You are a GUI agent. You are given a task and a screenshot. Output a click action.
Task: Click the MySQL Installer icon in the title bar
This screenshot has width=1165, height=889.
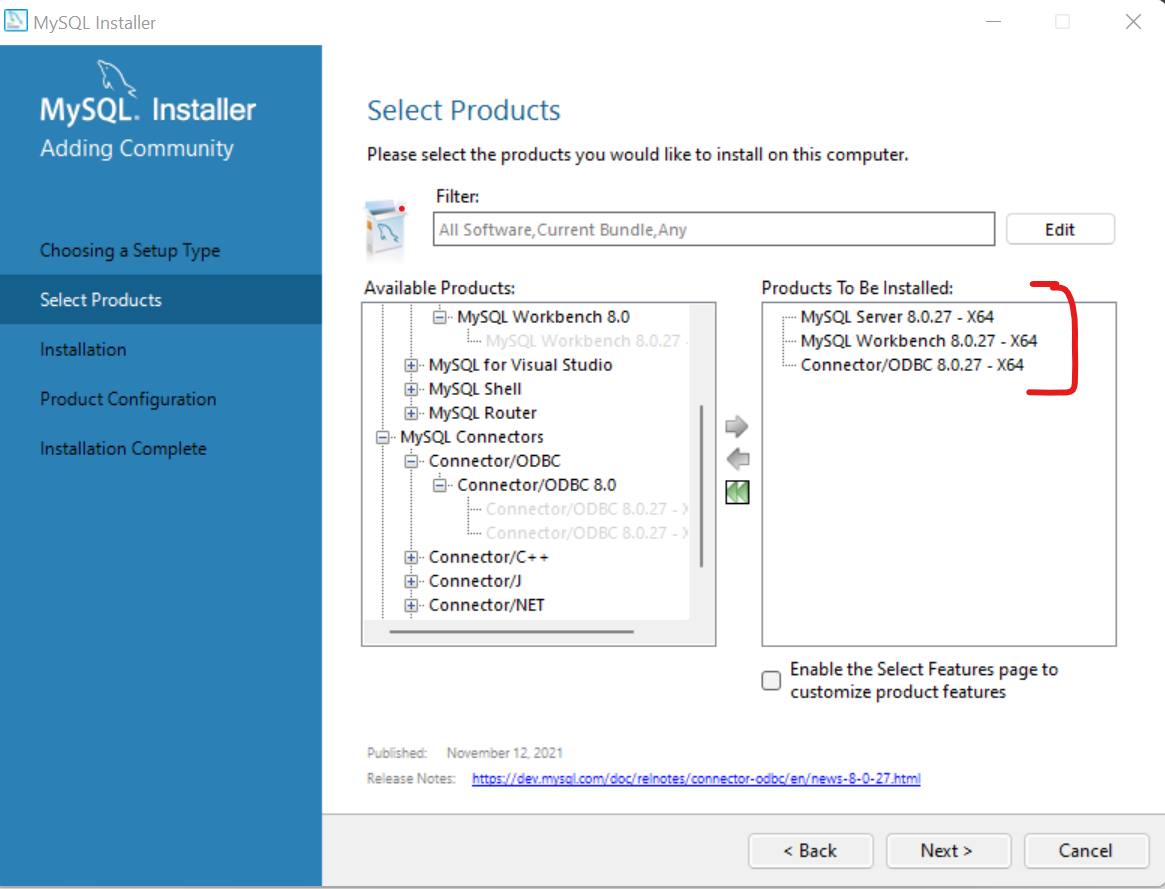pos(18,20)
